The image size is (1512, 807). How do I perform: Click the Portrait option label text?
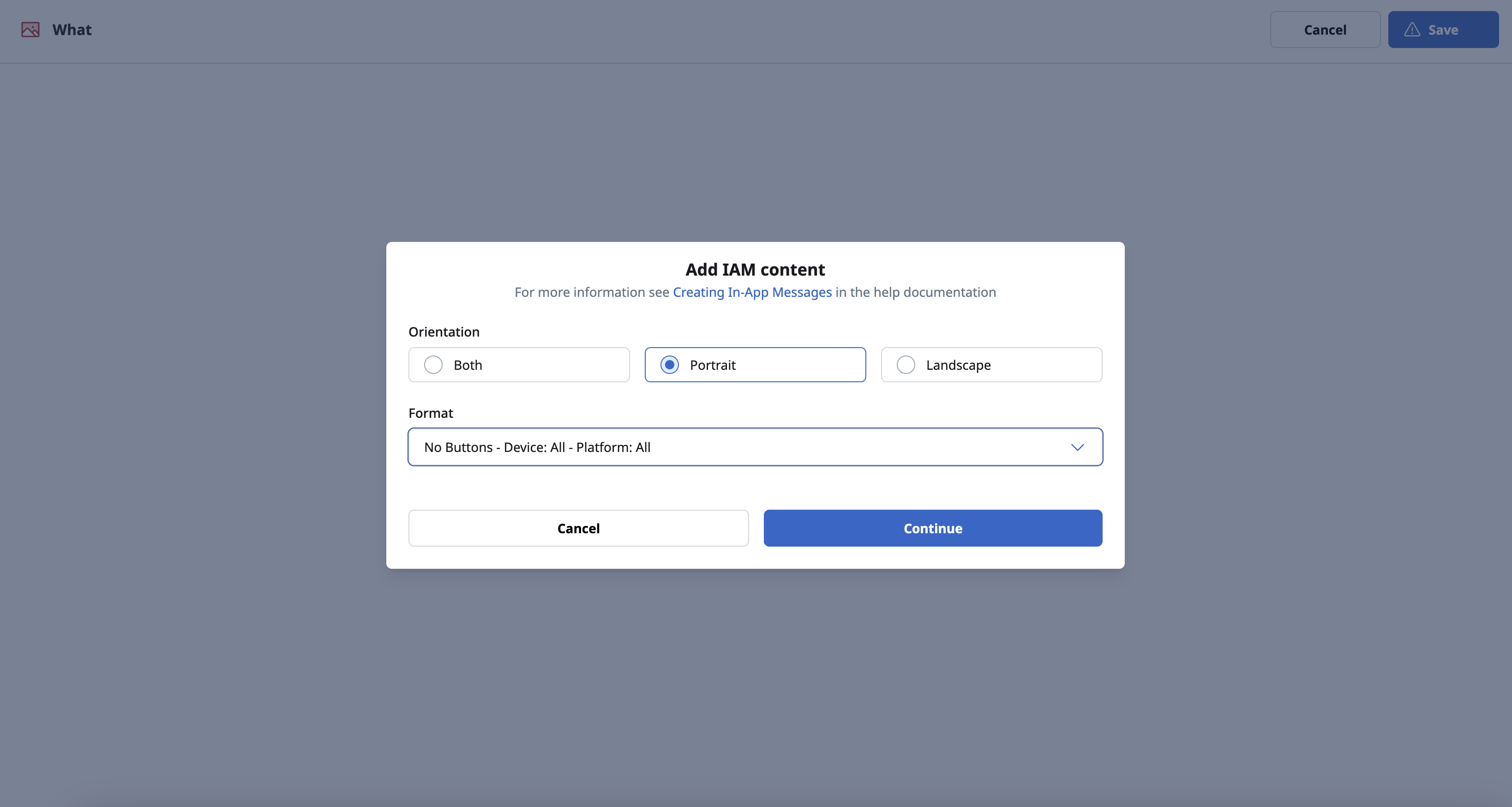pyautogui.click(x=713, y=365)
